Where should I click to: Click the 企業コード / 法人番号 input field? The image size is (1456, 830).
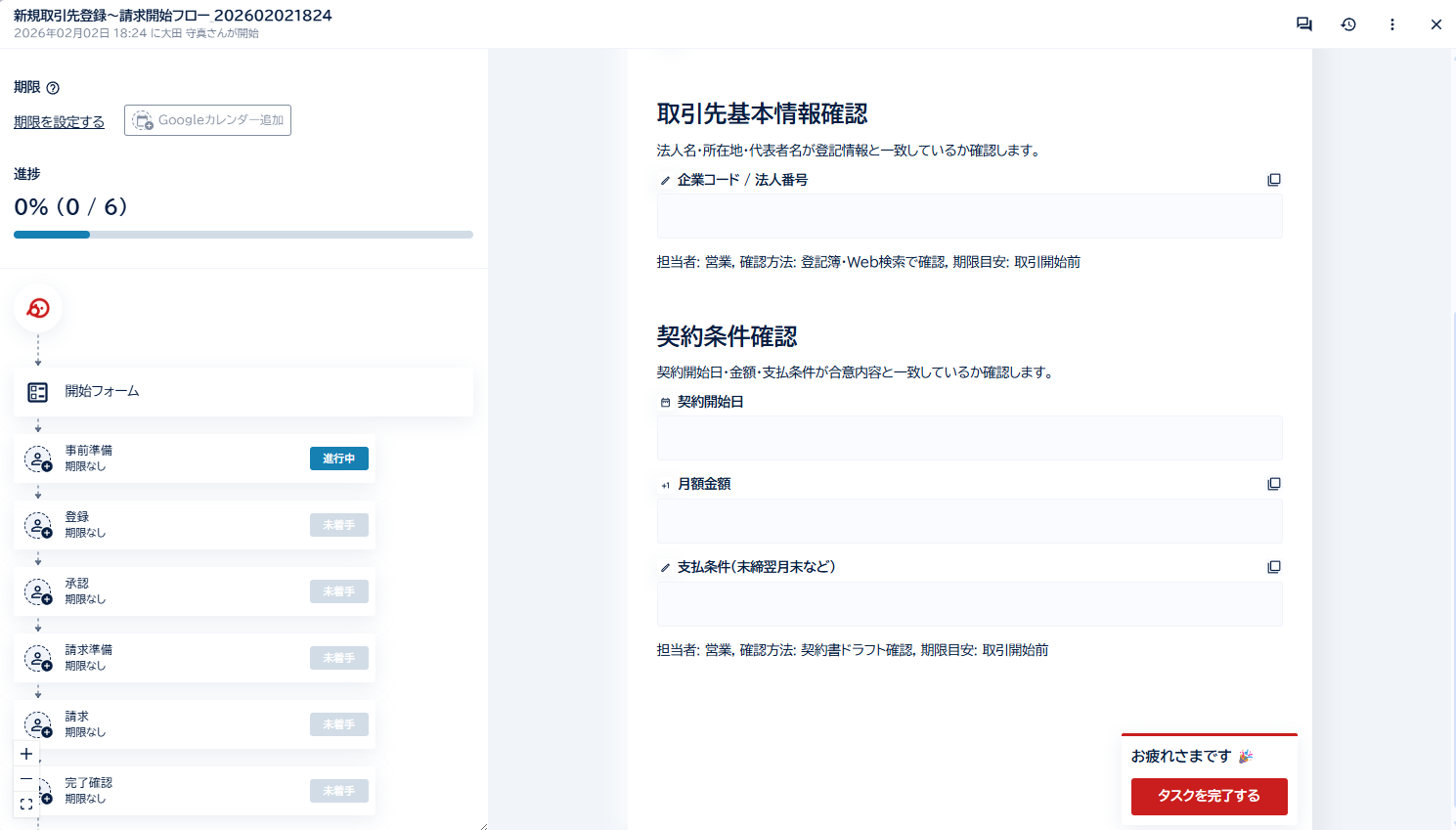(969, 216)
